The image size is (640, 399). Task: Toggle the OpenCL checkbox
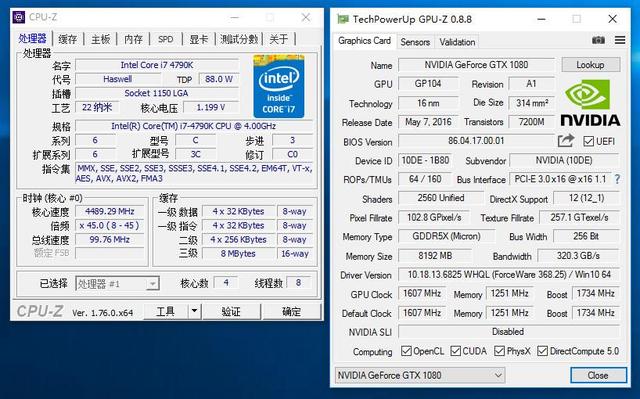click(406, 351)
